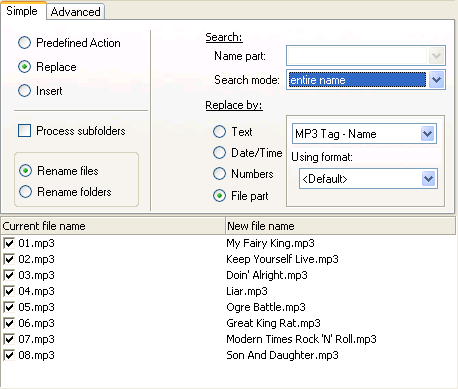Click the new name 'Liar.mp3'
The image size is (458, 389).
coord(247,291)
